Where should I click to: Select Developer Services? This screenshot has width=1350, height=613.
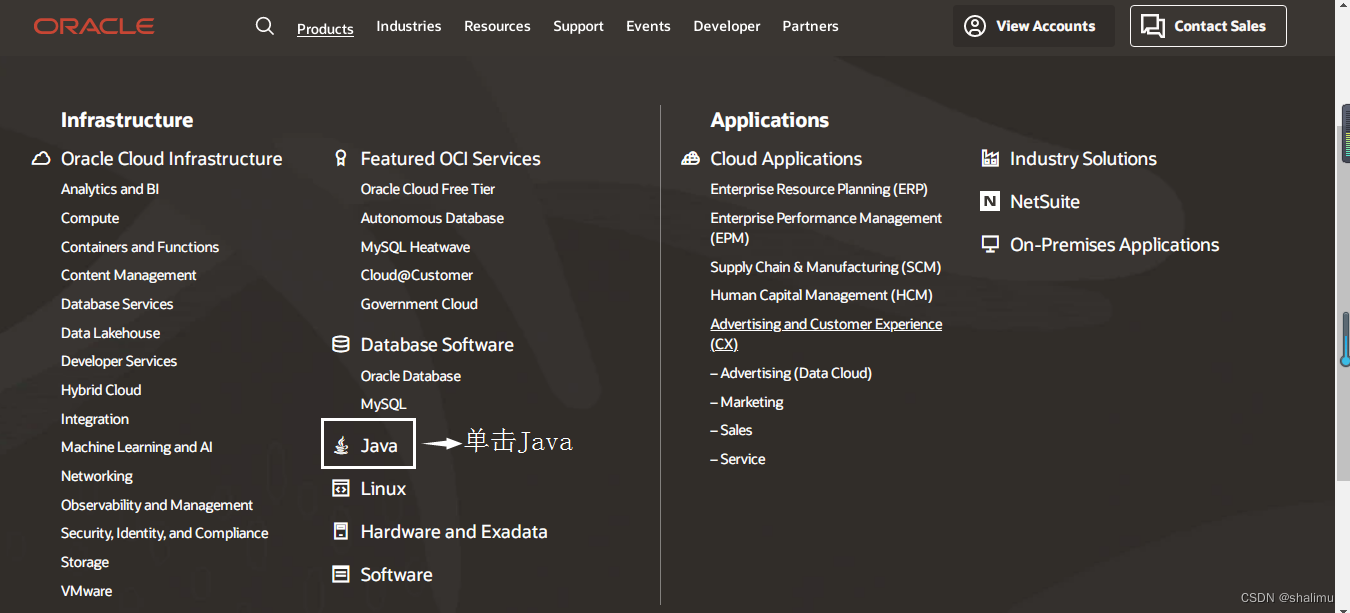coord(119,361)
